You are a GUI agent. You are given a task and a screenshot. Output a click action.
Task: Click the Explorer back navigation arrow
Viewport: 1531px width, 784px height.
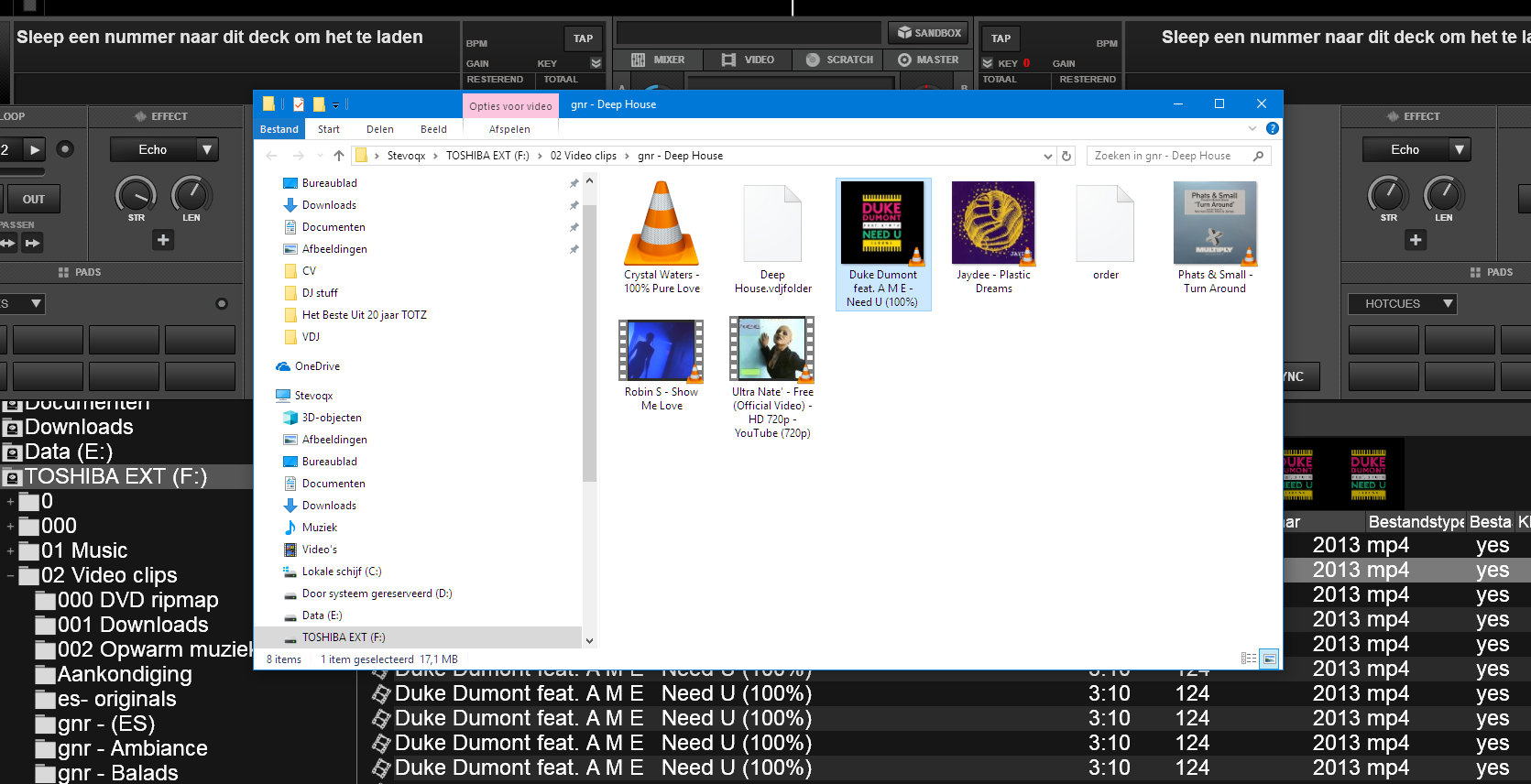[x=271, y=156]
